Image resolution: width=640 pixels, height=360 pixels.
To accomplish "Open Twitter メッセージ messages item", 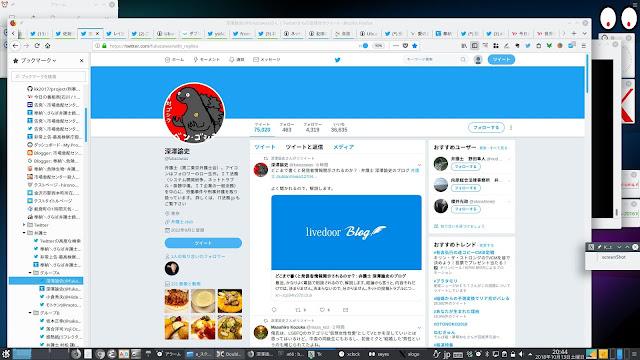I will pyautogui.click(x=267, y=60).
